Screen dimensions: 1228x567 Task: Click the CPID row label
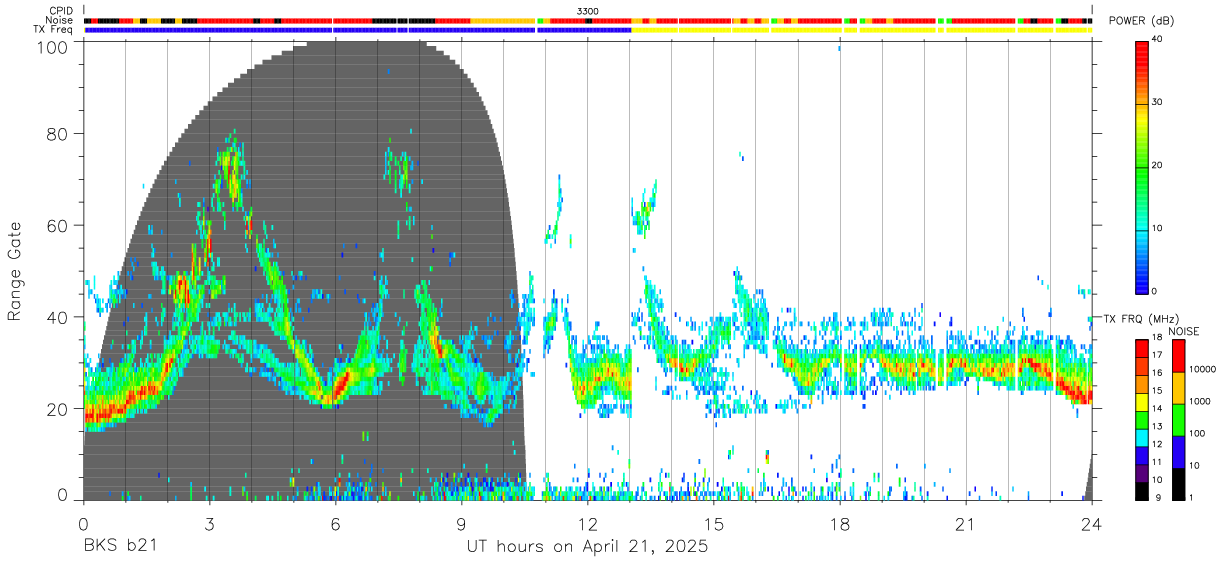[61, 11]
